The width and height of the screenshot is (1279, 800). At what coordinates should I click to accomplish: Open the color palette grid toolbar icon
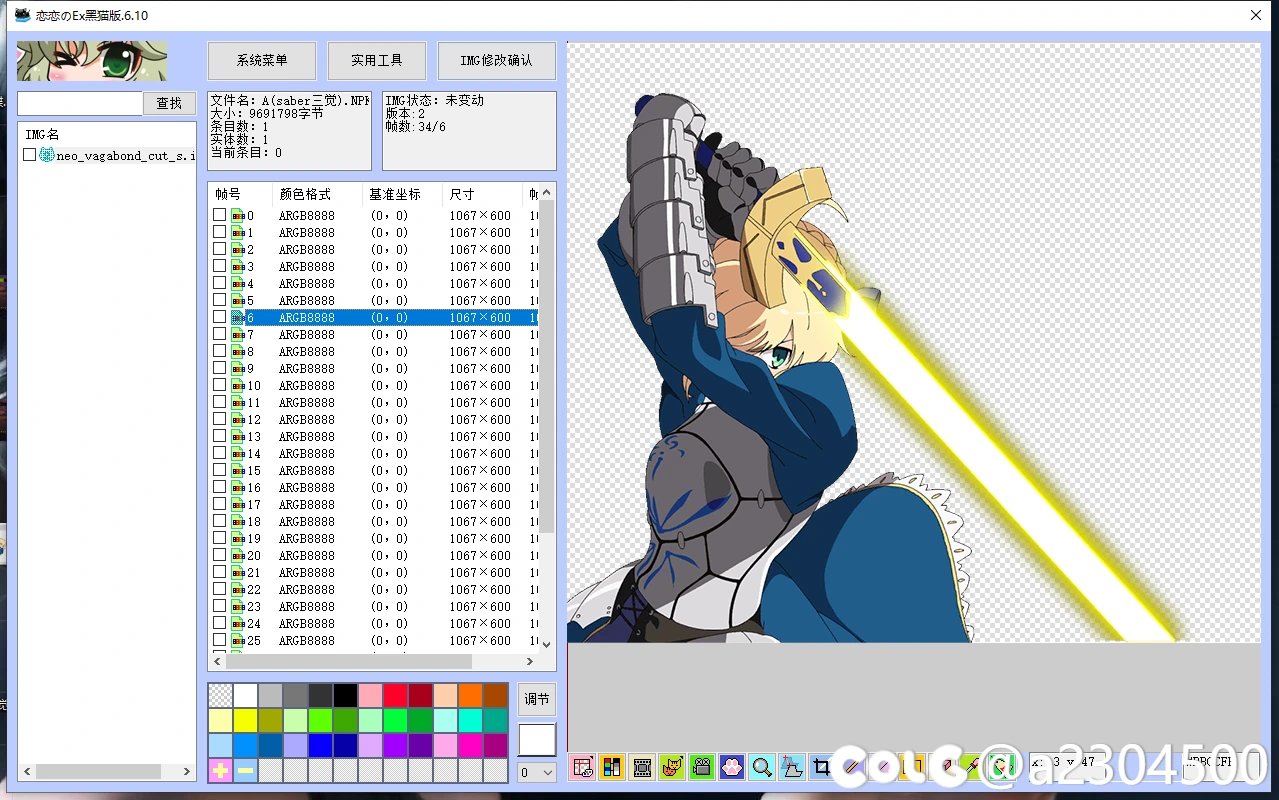(x=612, y=767)
